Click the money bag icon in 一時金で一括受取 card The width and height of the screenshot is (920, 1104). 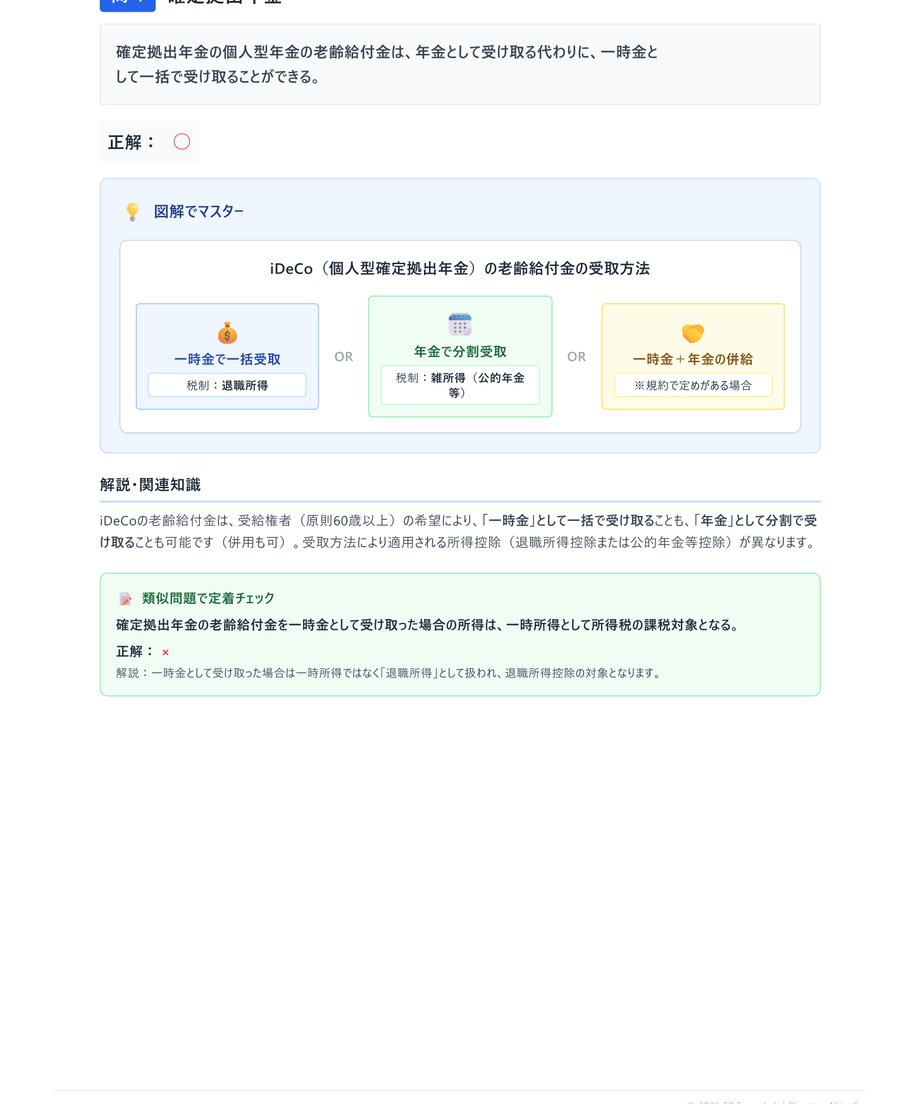point(227,333)
